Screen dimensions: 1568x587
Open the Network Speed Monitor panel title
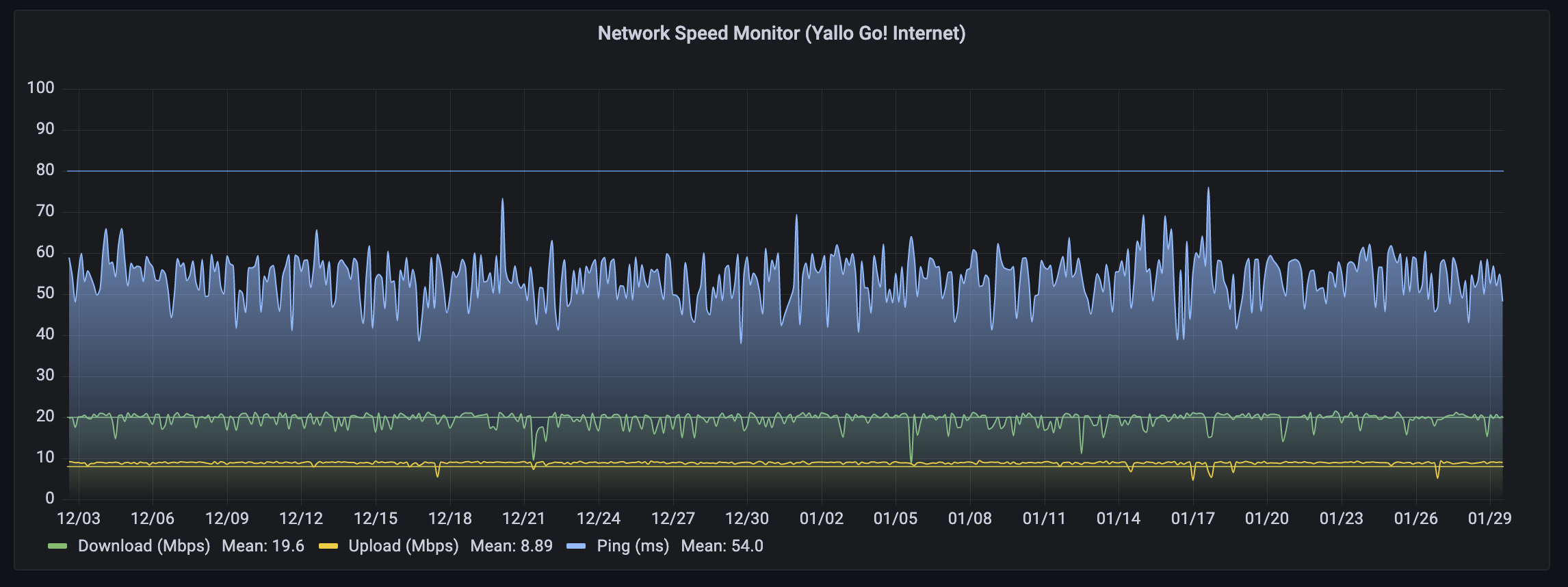point(781,33)
